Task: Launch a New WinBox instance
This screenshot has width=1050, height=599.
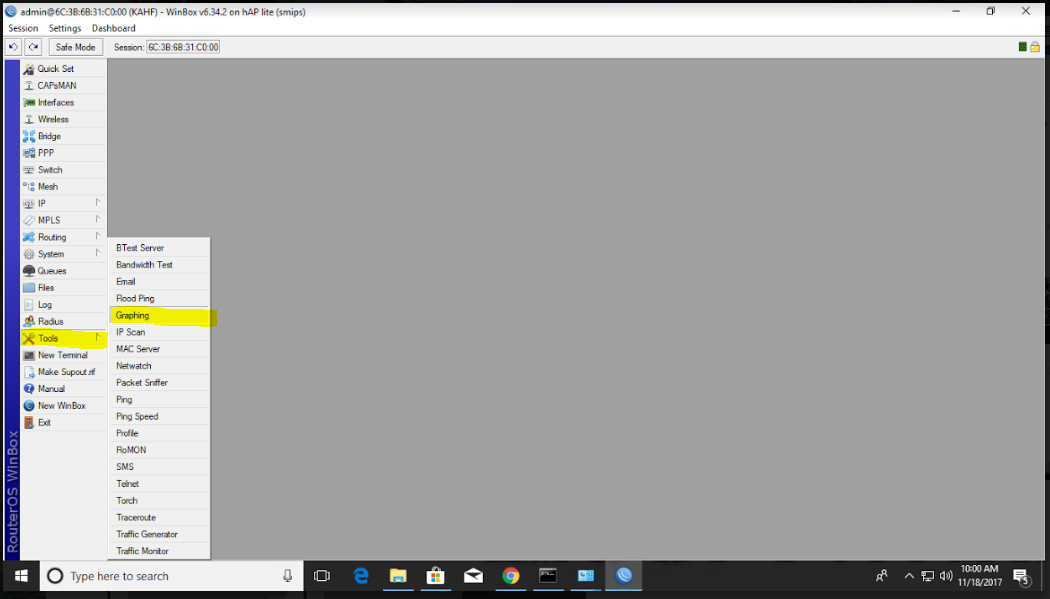Action: [x=64, y=406]
